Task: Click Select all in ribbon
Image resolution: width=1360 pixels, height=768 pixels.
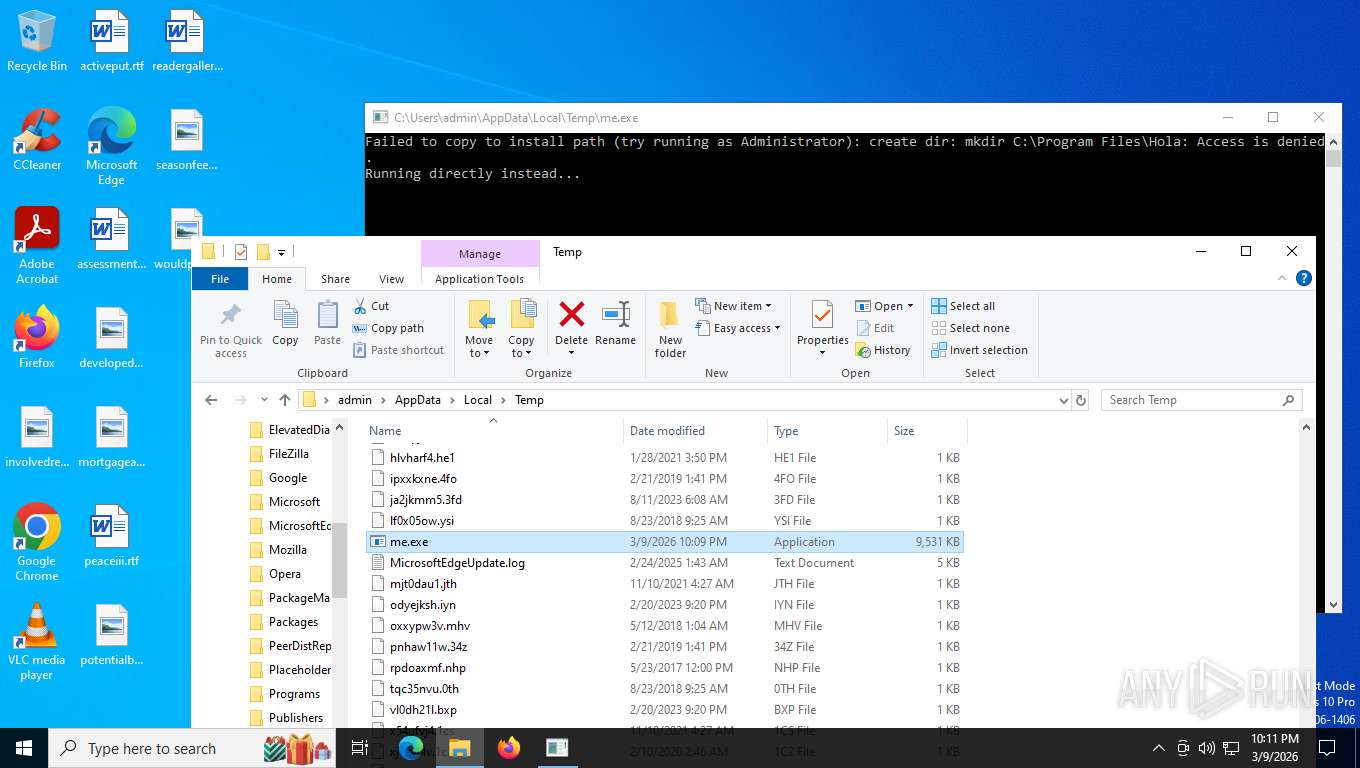Action: click(963, 306)
